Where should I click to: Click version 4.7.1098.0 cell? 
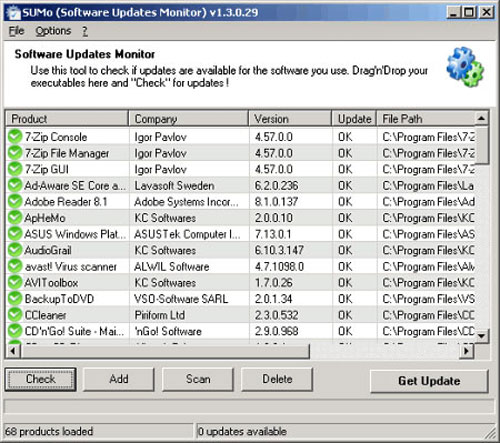click(290, 266)
